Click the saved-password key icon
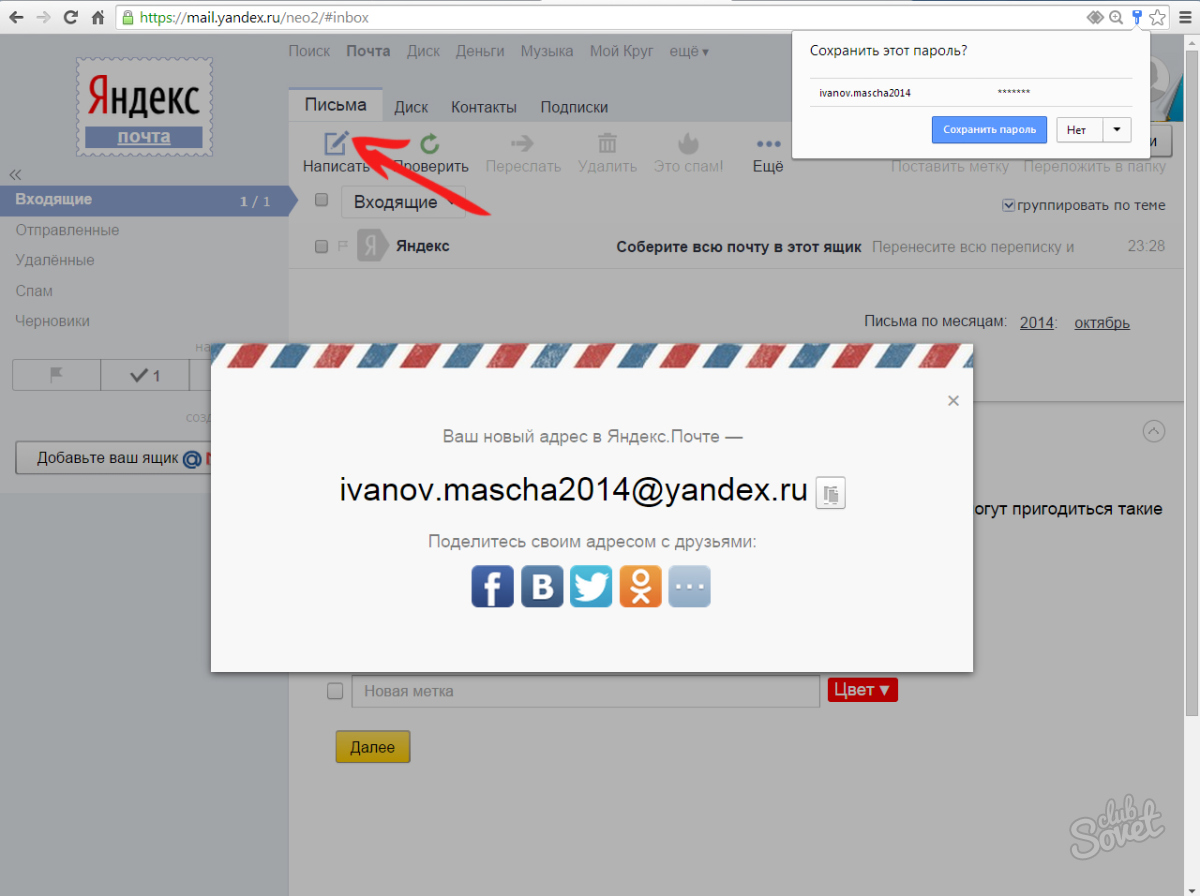Screen dimensions: 1200x896 pos(1136,17)
